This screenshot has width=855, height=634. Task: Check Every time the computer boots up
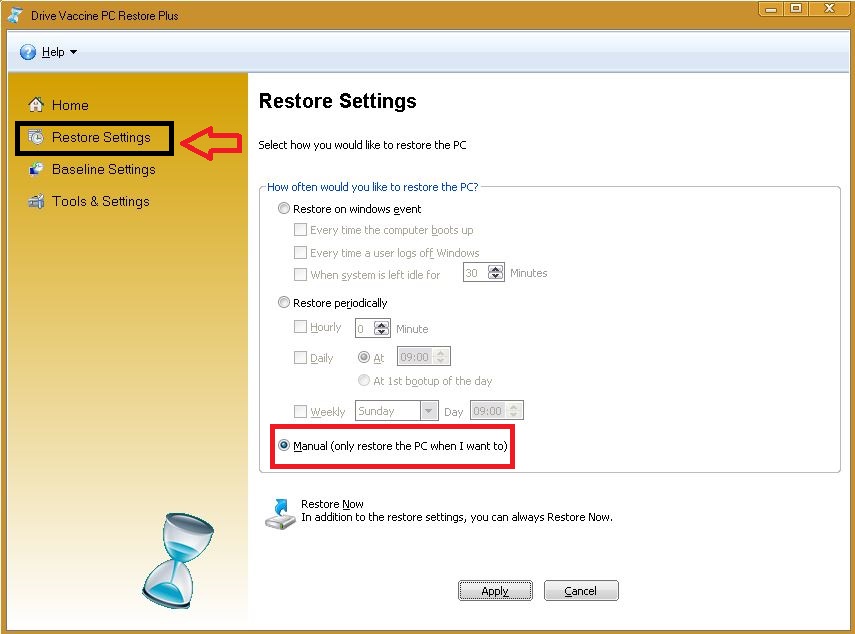[300, 230]
